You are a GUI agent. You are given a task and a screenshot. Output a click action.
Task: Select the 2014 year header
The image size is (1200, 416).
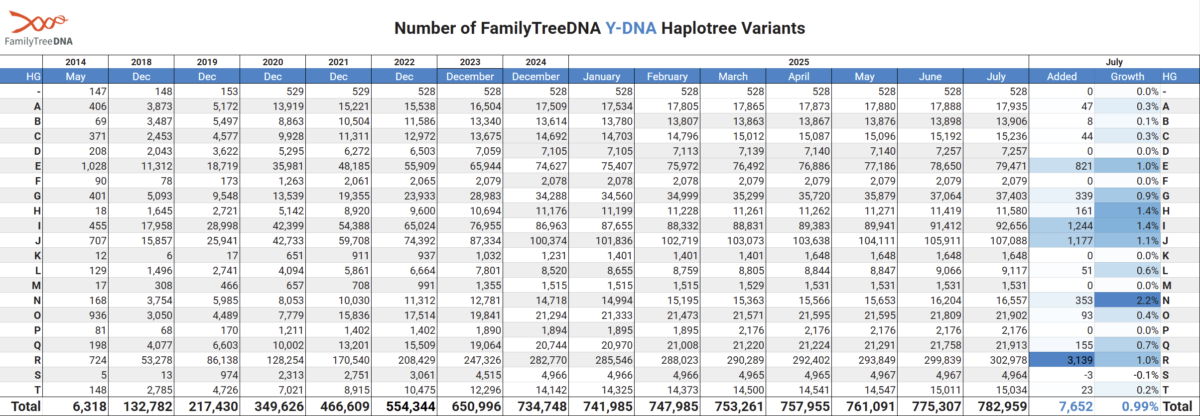point(76,62)
